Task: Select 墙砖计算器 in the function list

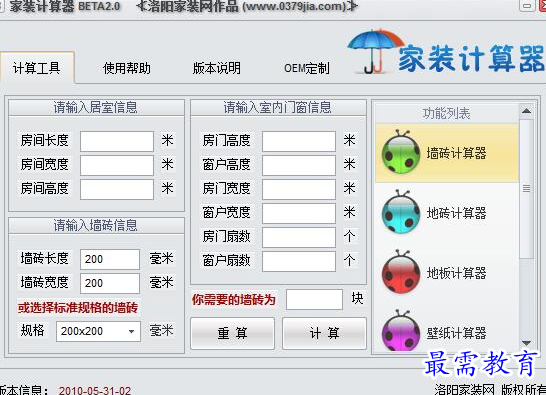Action: [x=447, y=153]
